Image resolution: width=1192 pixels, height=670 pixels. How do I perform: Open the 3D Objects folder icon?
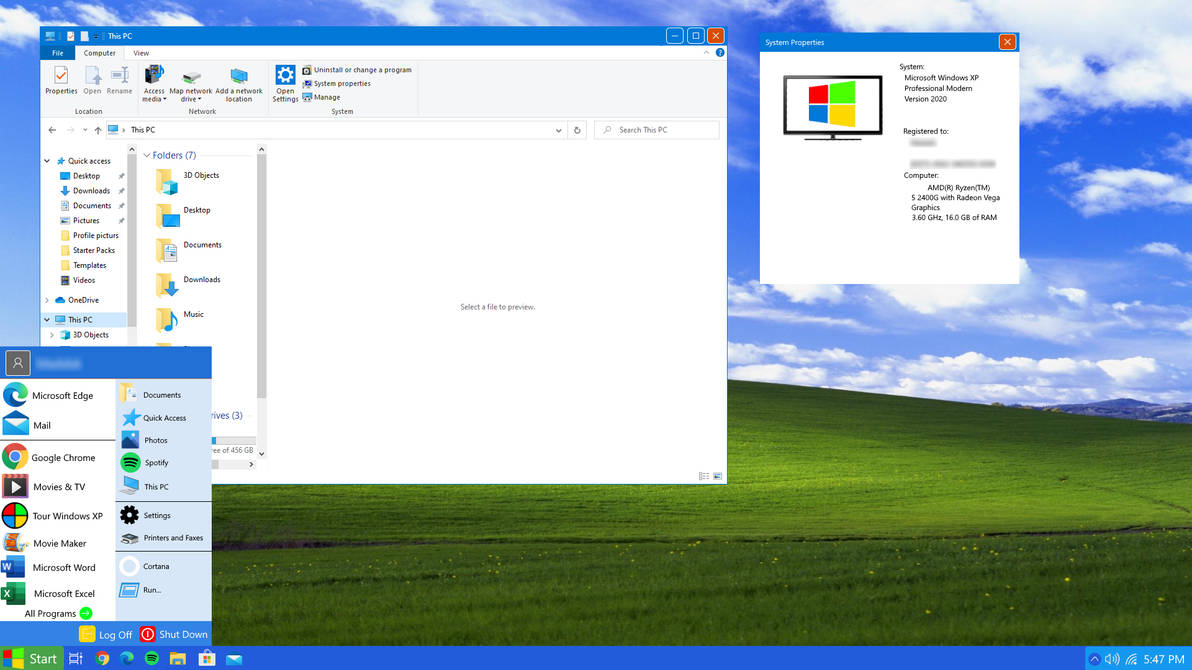[167, 182]
